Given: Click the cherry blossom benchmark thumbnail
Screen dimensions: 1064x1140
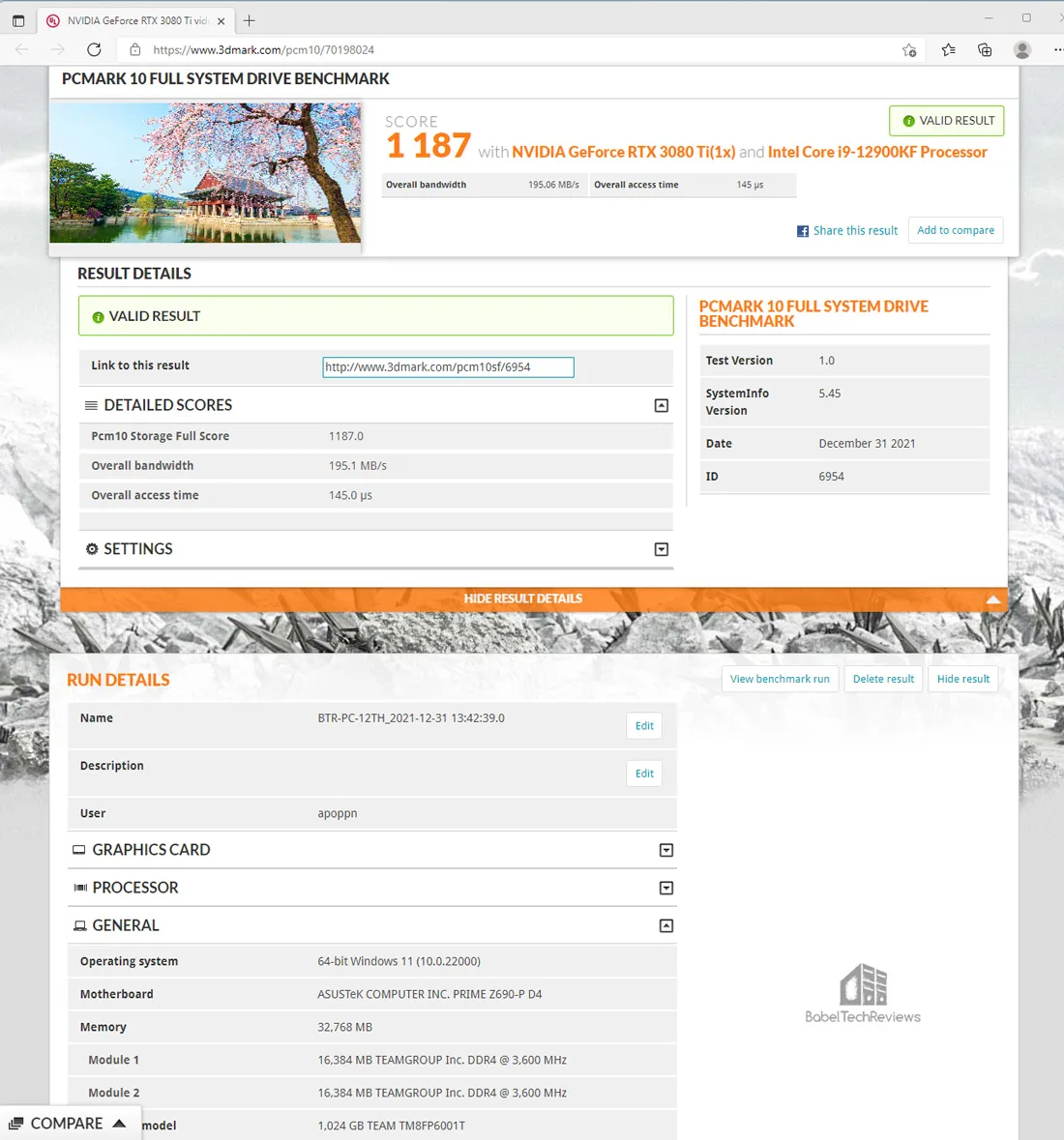Looking at the screenshot, I should pos(205,173).
